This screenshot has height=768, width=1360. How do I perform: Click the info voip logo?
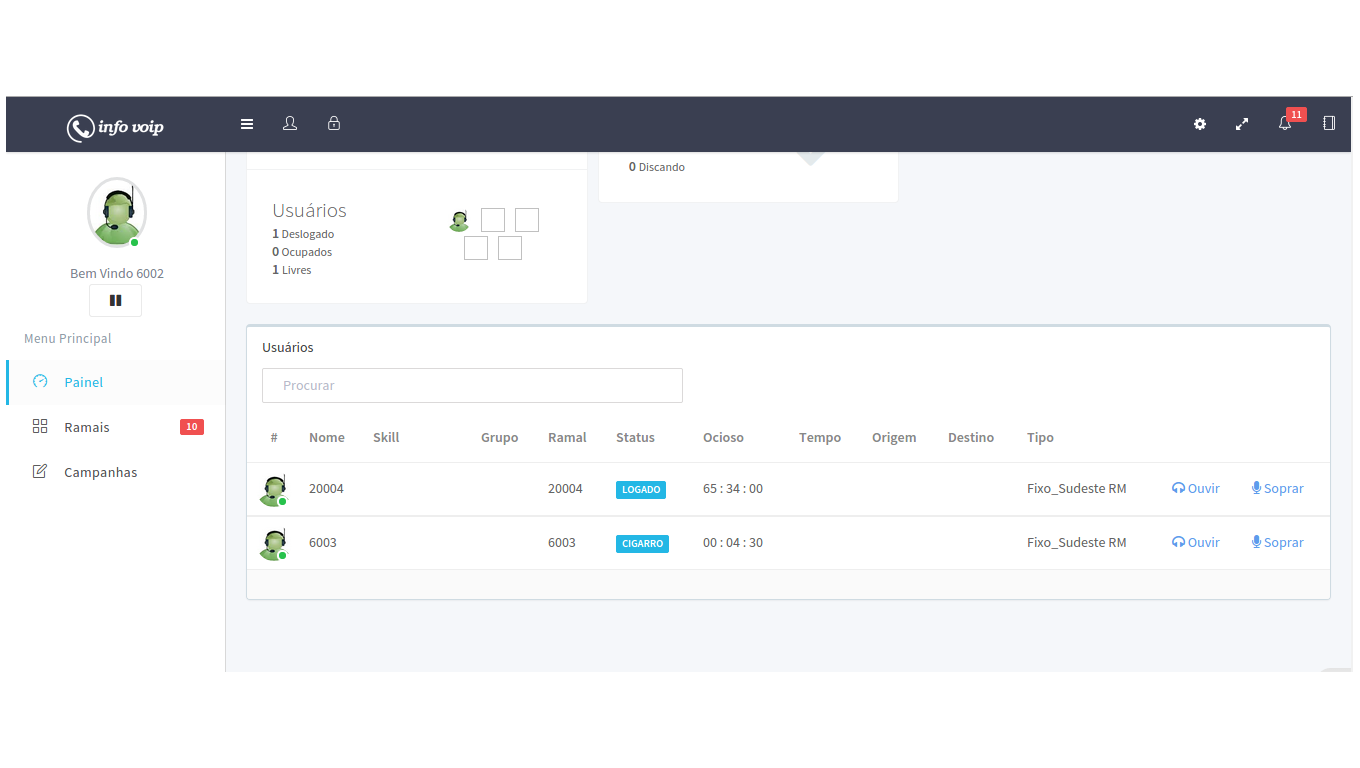pos(115,127)
